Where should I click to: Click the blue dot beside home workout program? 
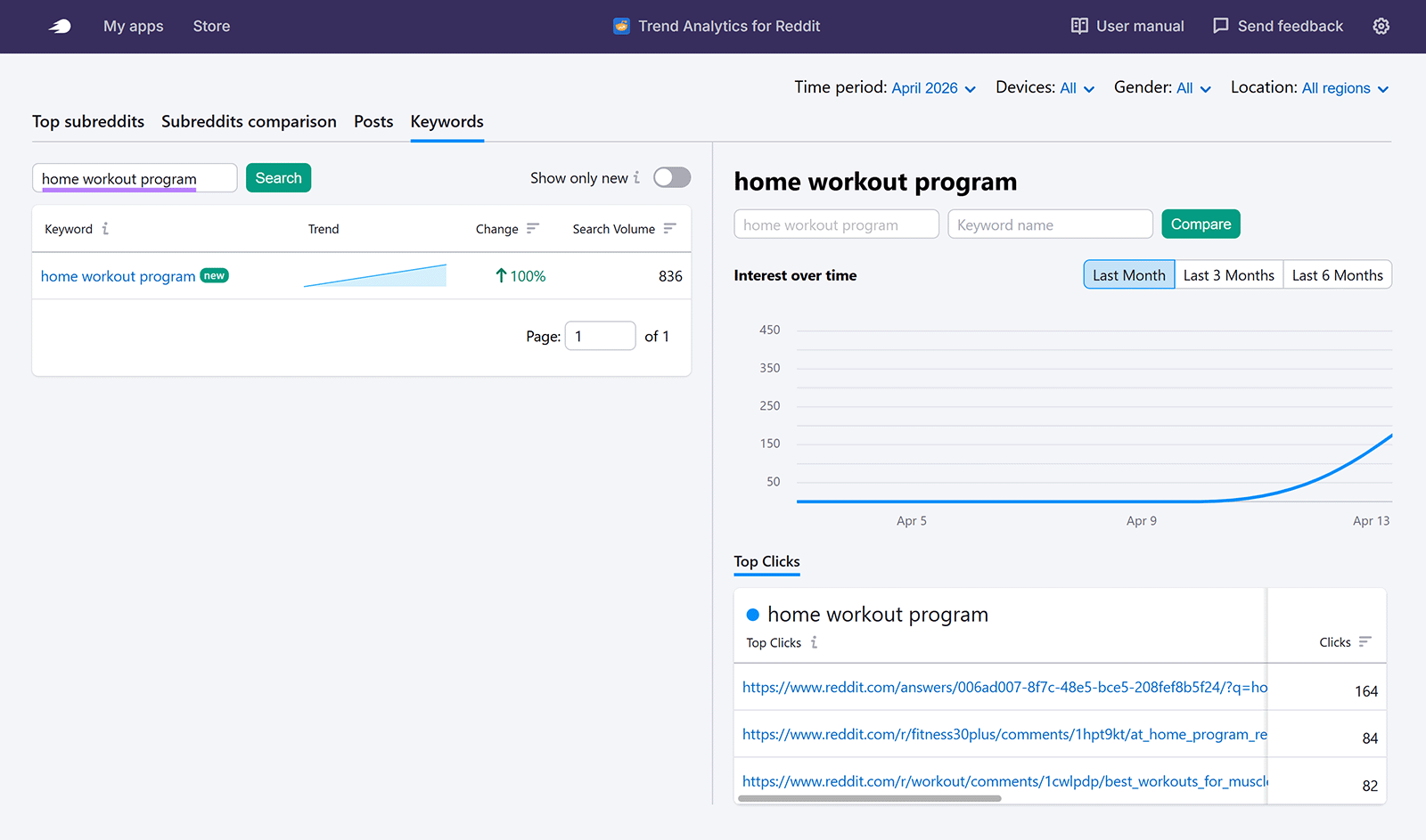(x=752, y=615)
